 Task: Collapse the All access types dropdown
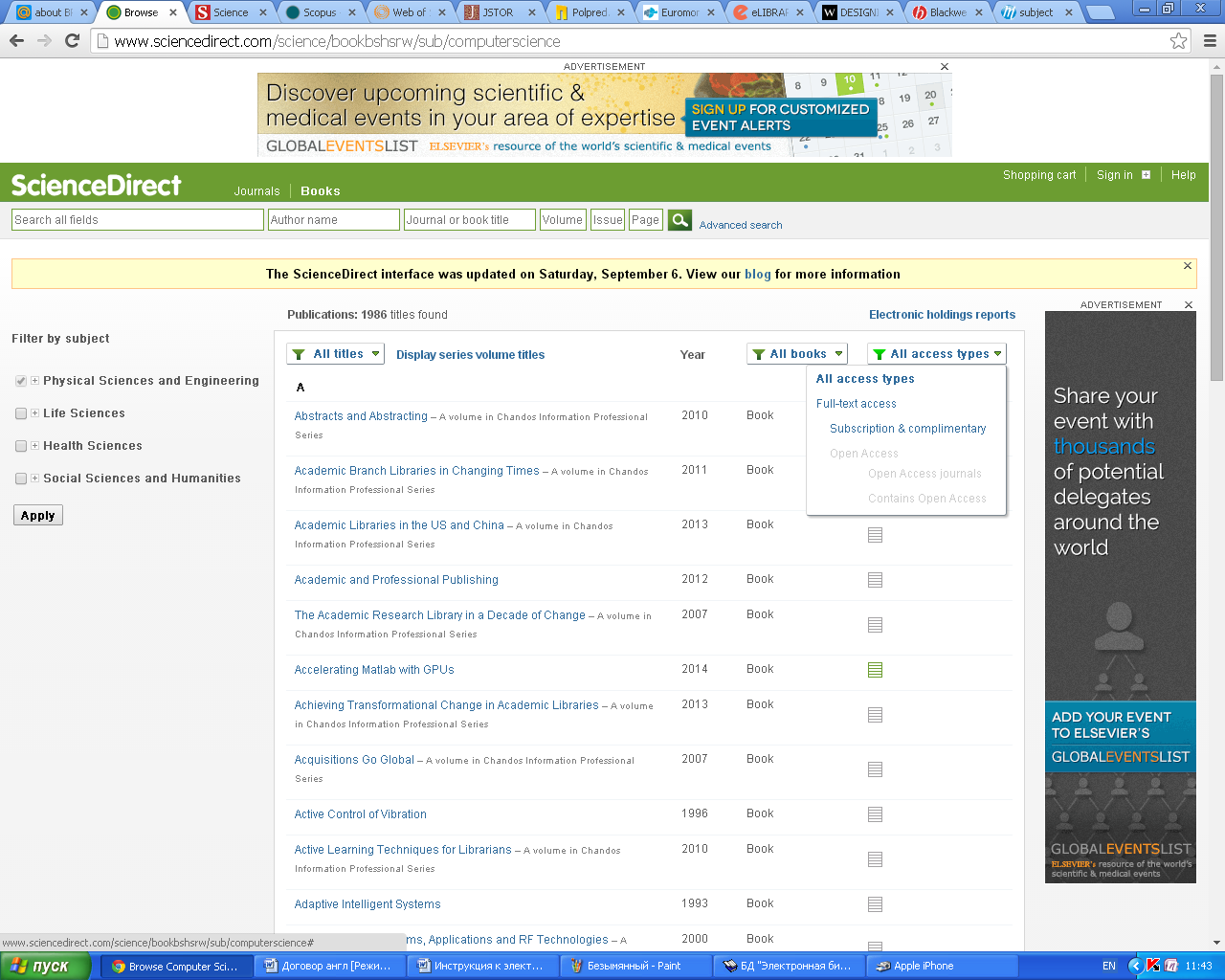click(x=937, y=354)
